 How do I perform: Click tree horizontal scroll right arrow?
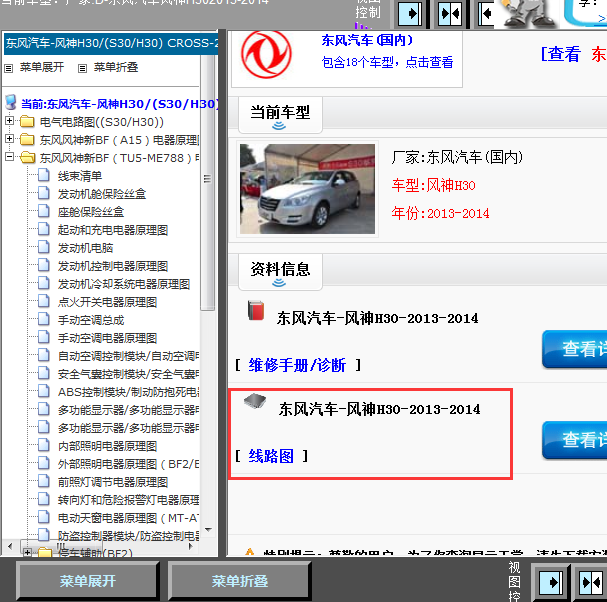(x=190, y=547)
